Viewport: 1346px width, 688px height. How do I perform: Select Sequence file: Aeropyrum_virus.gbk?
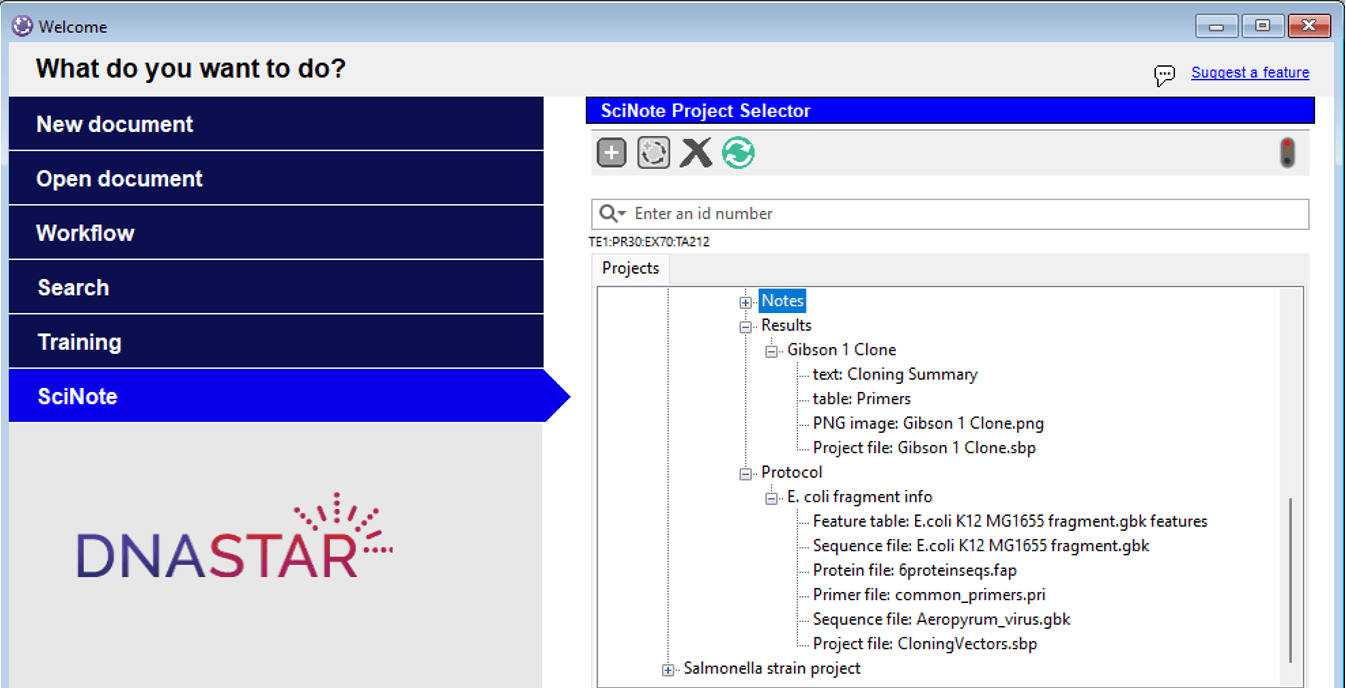tap(942, 619)
